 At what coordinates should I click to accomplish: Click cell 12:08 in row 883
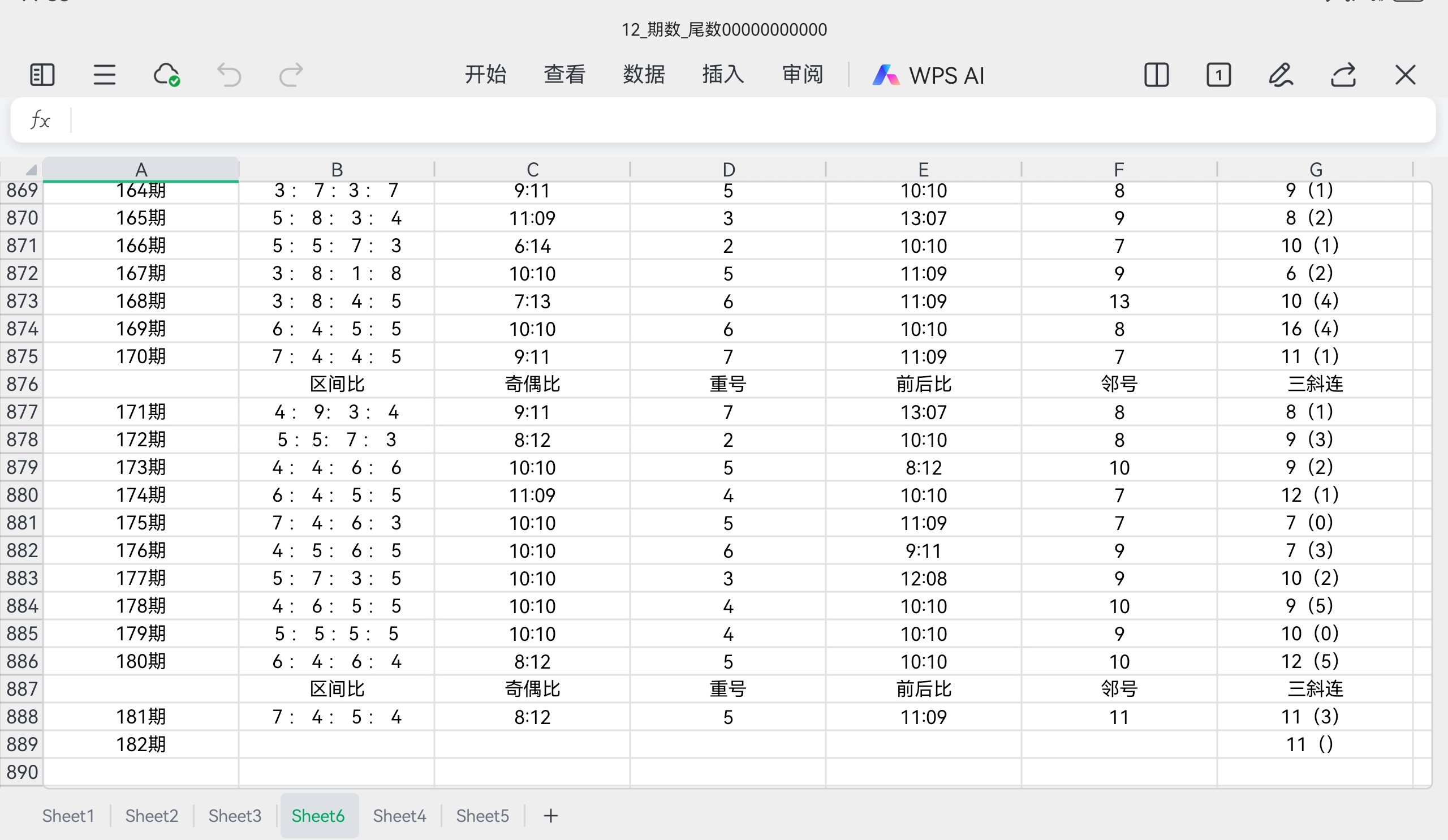click(x=924, y=578)
